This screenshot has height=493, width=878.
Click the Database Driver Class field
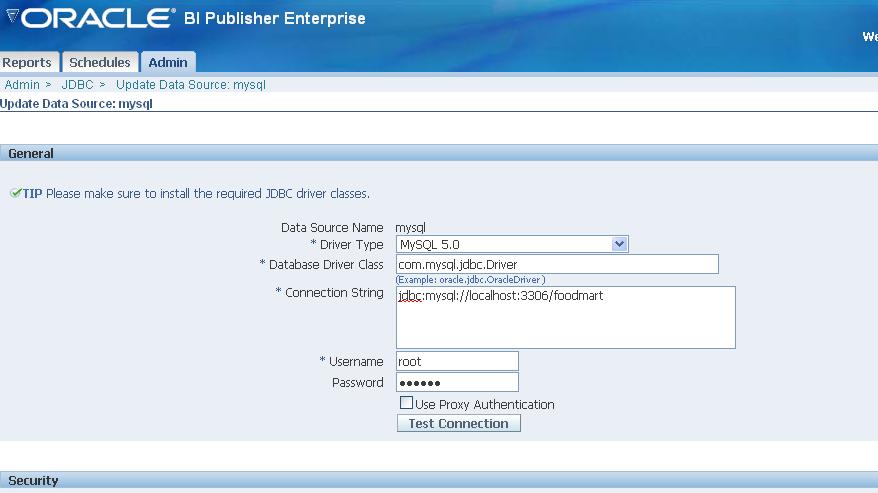click(557, 264)
